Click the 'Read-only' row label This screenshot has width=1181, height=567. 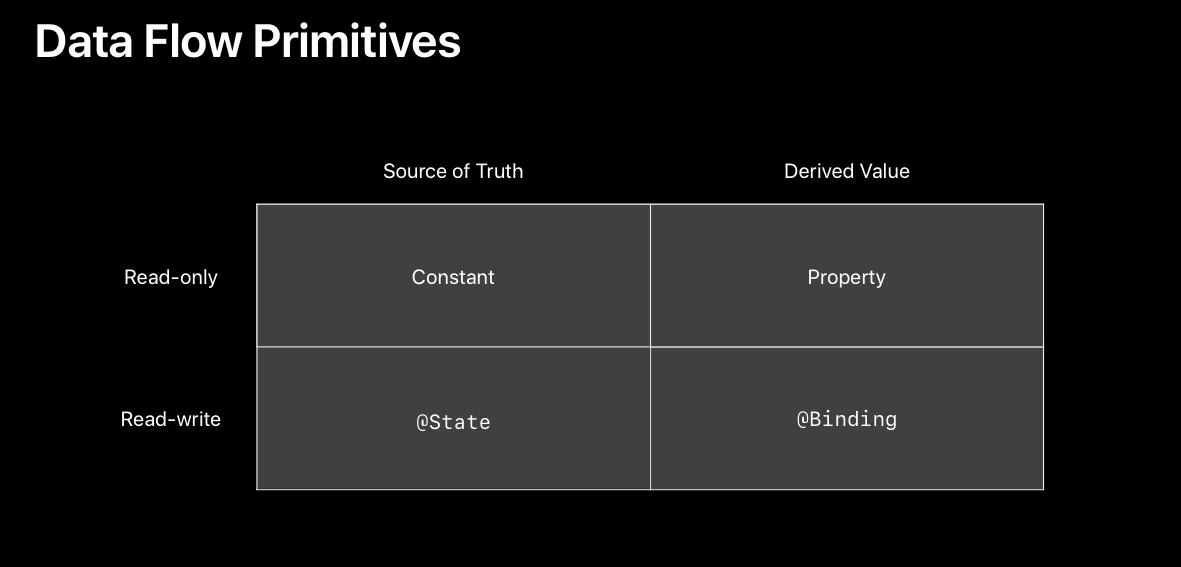point(171,277)
